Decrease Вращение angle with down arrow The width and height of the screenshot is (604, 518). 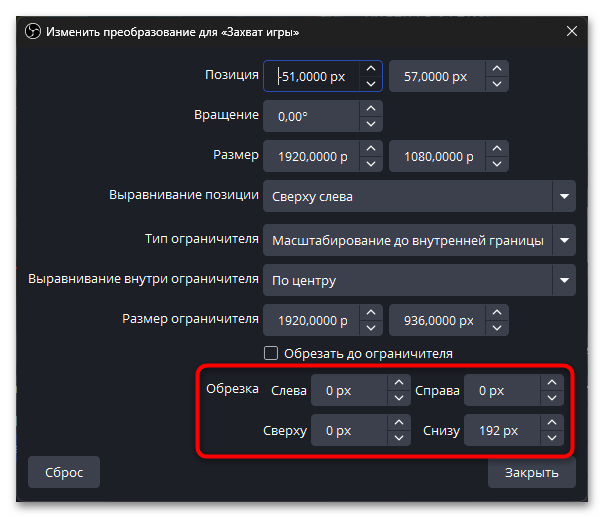pyautogui.click(x=371, y=124)
